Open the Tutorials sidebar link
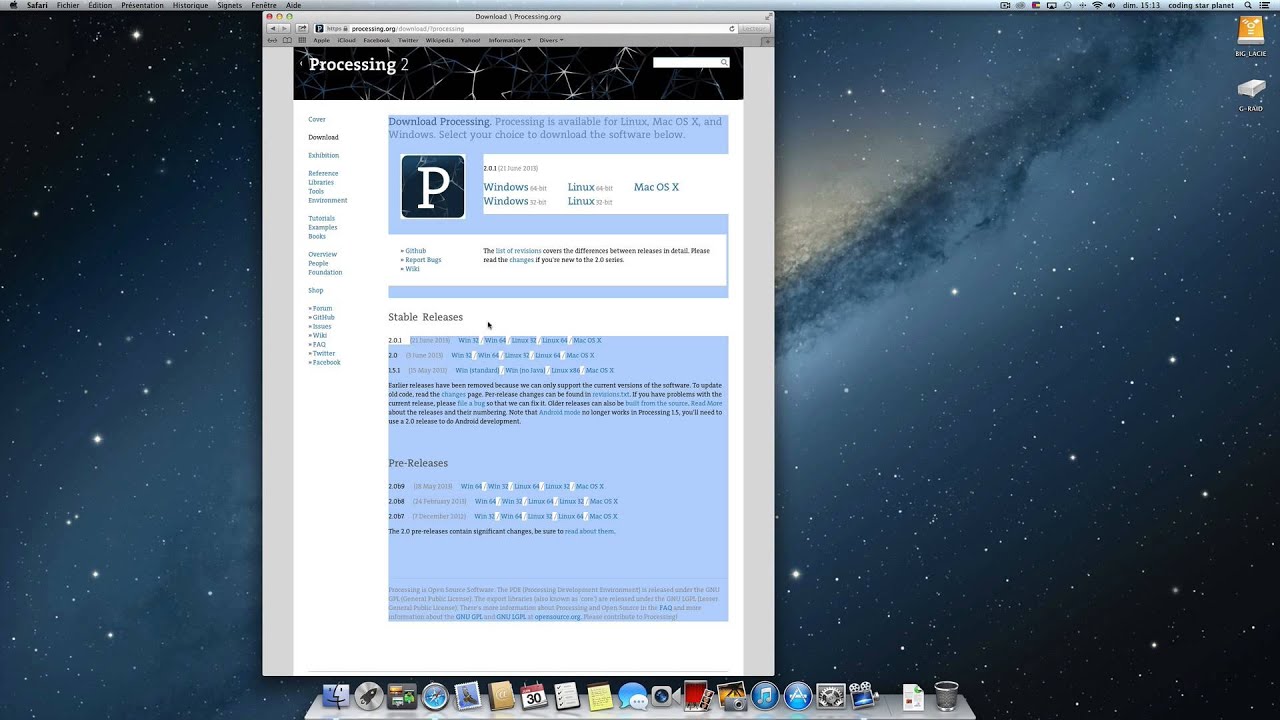Screen dimensions: 1280x720 click(321, 218)
